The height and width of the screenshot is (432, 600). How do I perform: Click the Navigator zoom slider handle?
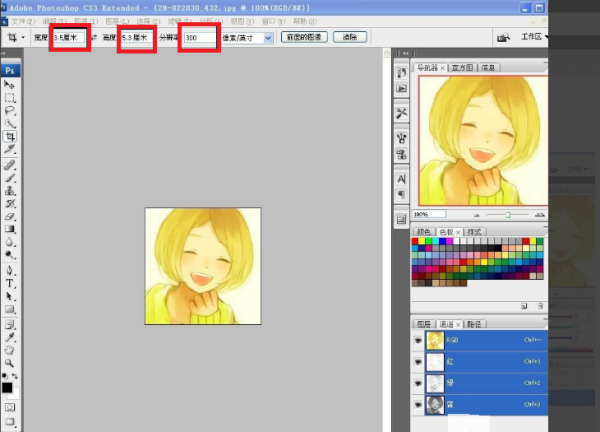pos(508,215)
